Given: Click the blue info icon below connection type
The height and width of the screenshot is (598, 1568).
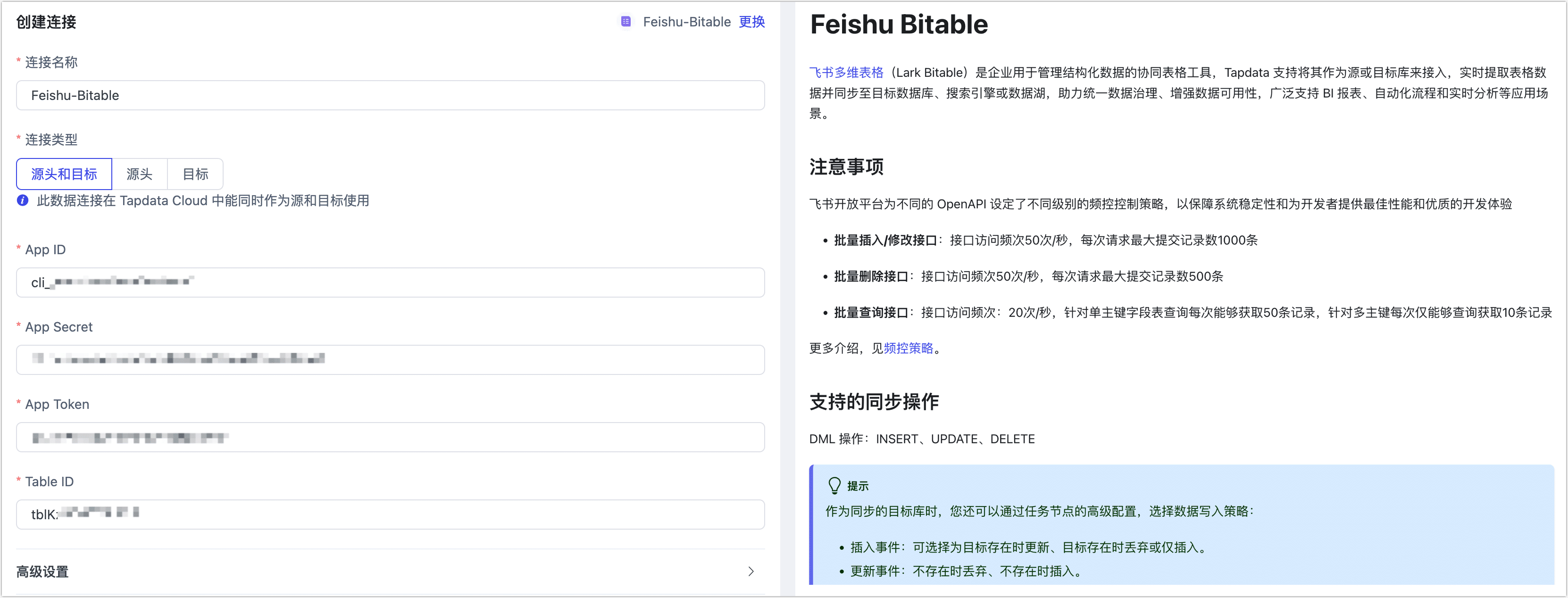Looking at the screenshot, I should [x=23, y=201].
